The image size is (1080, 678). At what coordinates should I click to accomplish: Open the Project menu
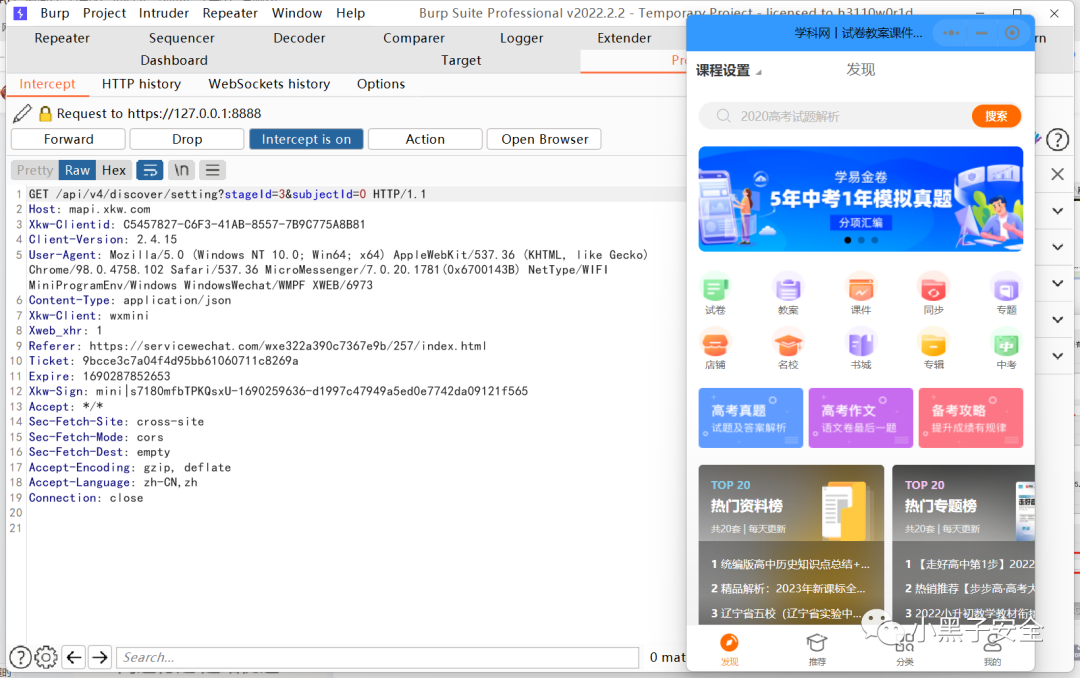(104, 13)
